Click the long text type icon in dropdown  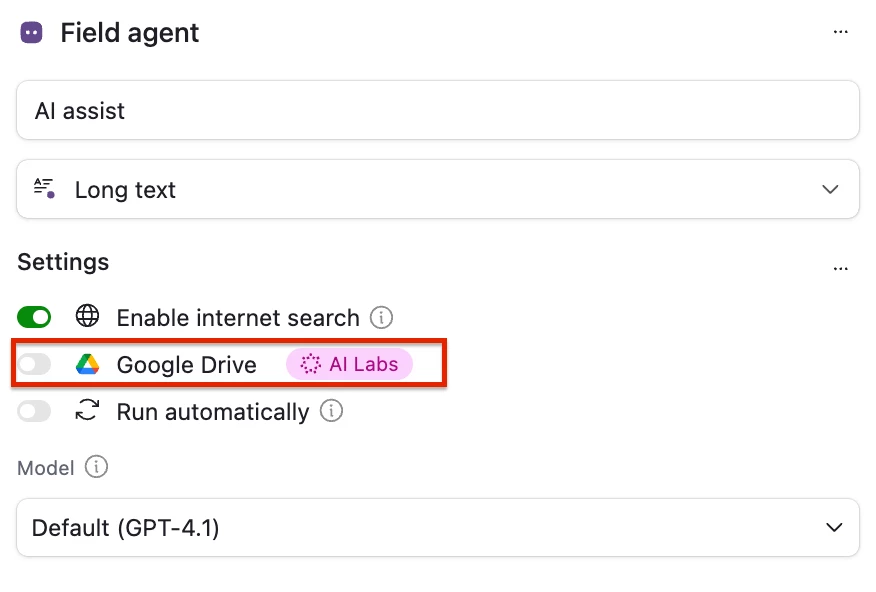(44, 188)
